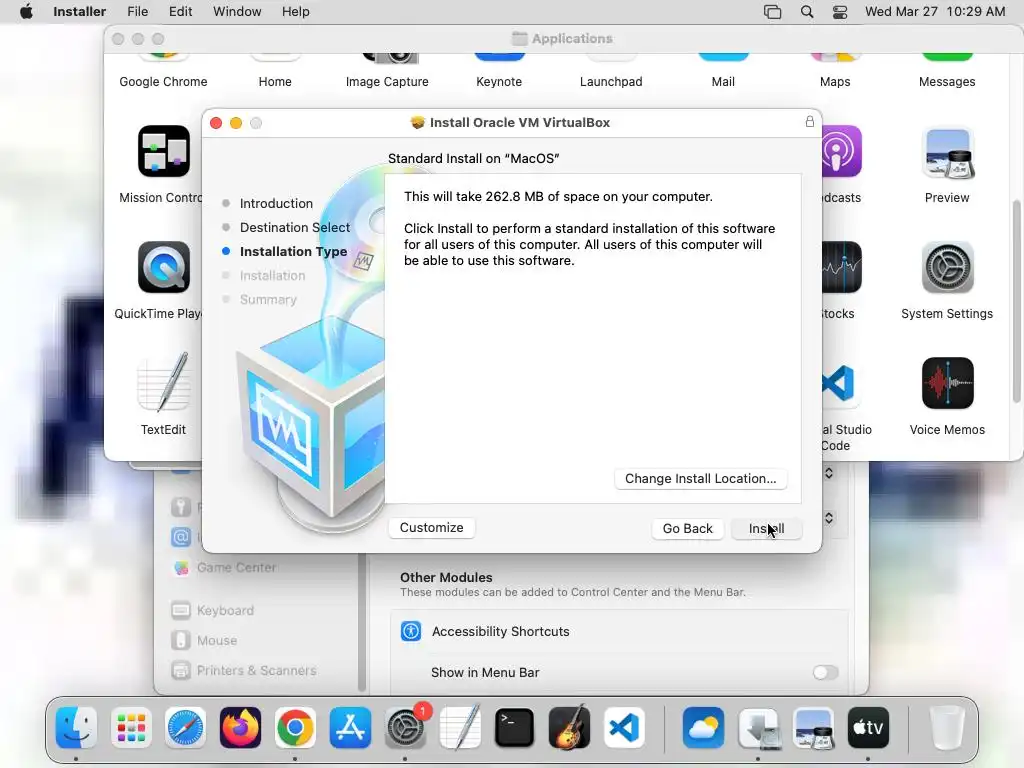Select the Destination Select step
The width and height of the screenshot is (1024, 768).
pos(295,227)
